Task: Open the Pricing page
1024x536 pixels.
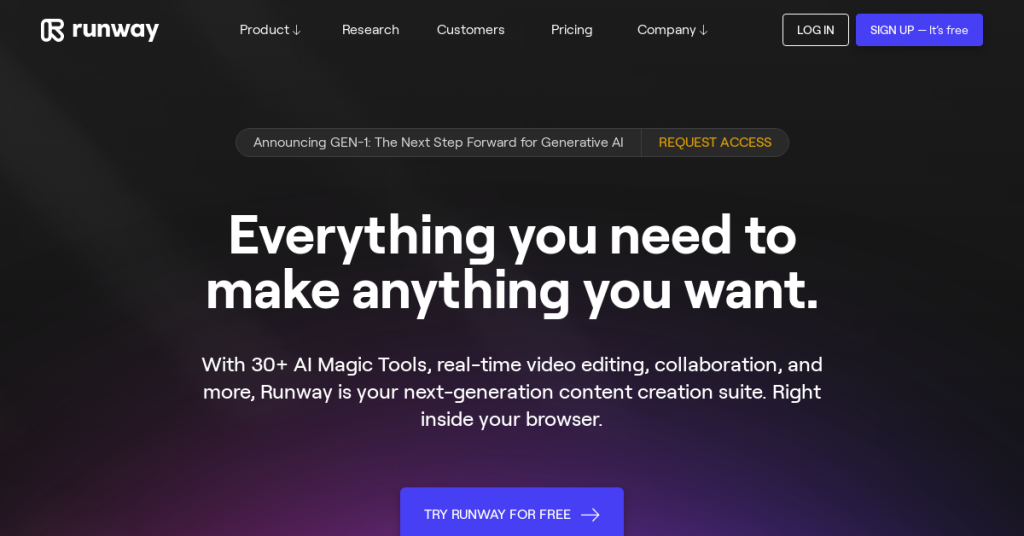Action: pos(571,30)
